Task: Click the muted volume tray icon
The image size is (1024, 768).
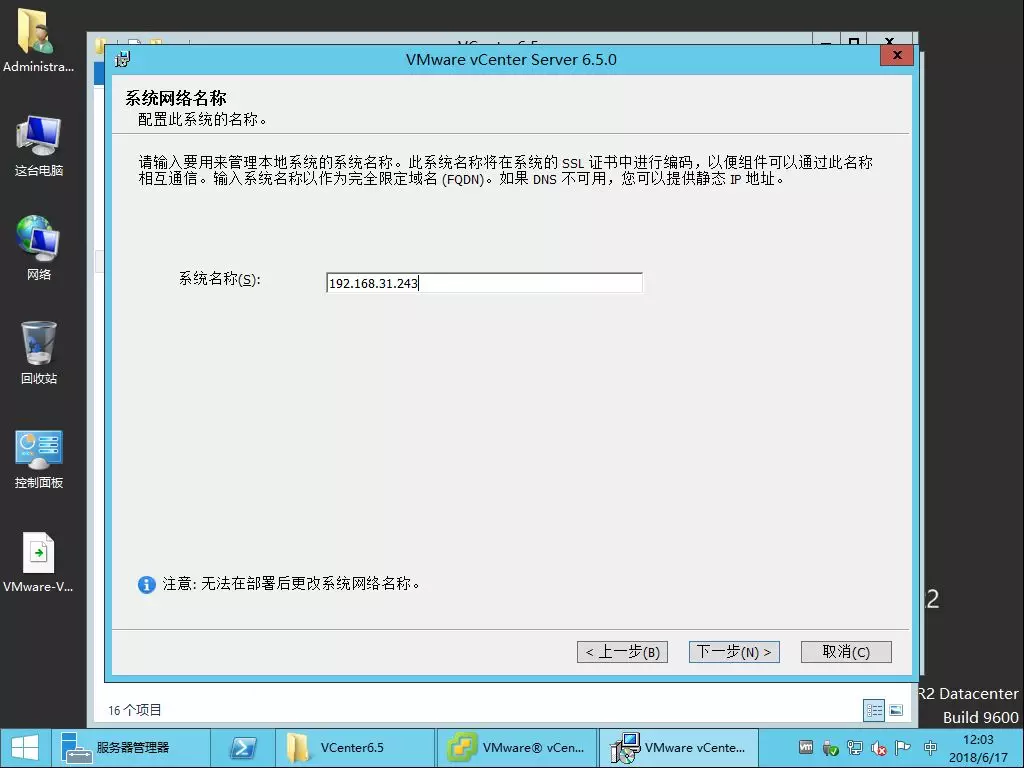Action: click(878, 748)
